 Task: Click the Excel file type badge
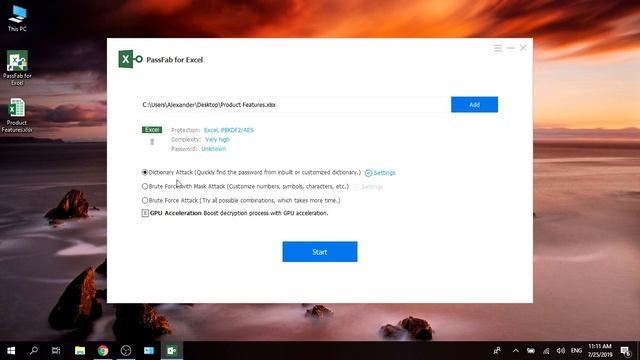click(152, 130)
